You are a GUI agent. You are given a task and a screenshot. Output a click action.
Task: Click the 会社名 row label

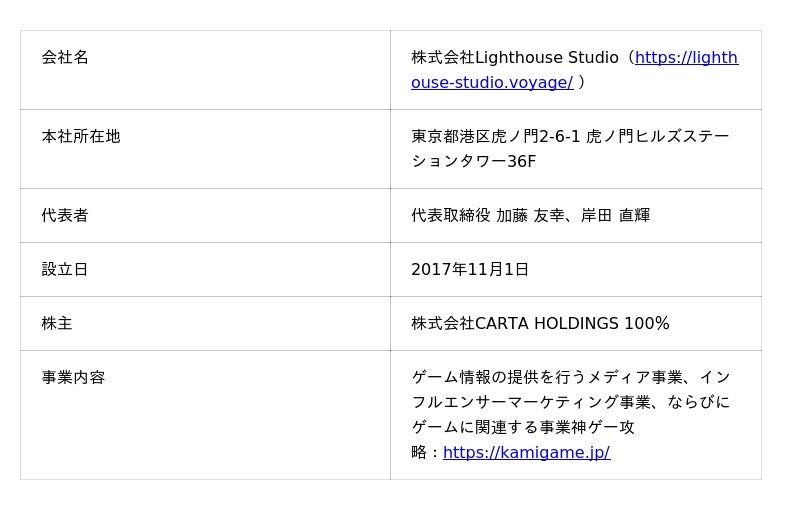coord(65,58)
